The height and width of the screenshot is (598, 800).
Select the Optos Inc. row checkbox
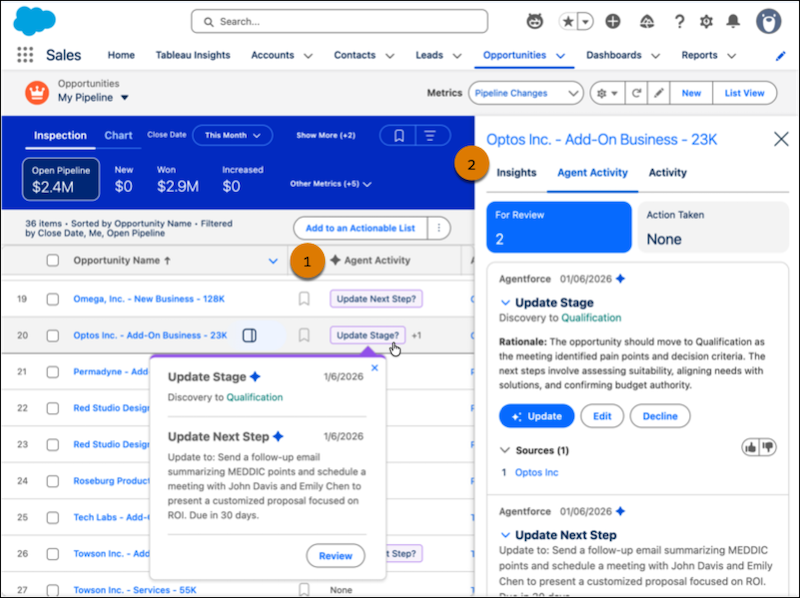pos(53,335)
